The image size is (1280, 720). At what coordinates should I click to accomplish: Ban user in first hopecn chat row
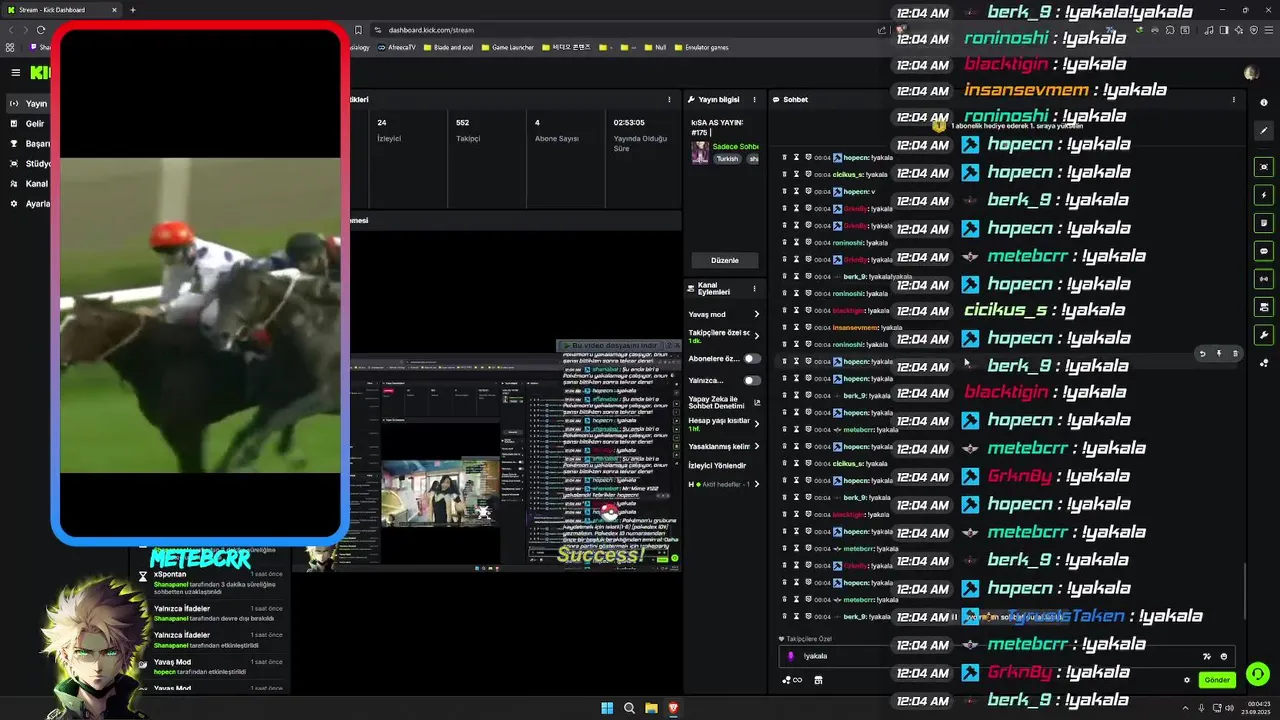point(808,158)
